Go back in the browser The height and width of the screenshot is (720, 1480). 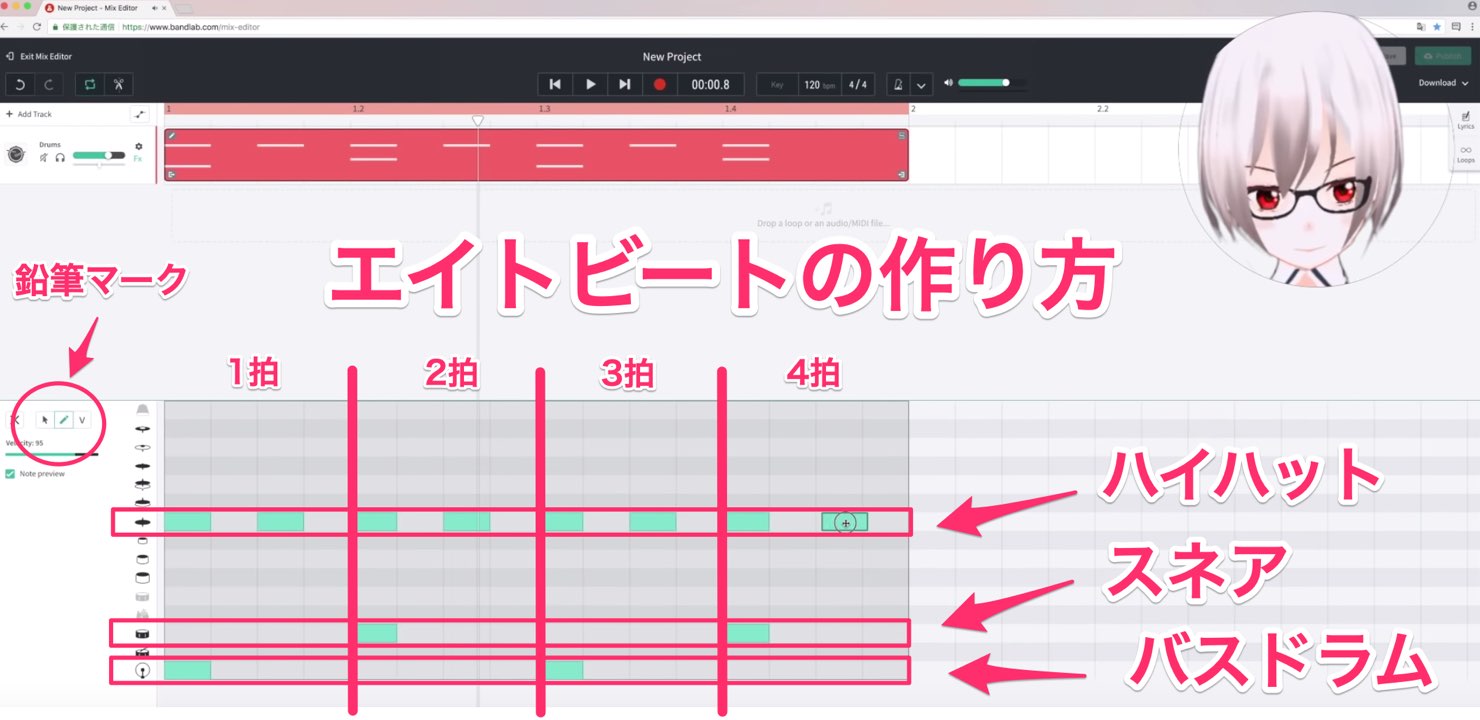coord(5,27)
